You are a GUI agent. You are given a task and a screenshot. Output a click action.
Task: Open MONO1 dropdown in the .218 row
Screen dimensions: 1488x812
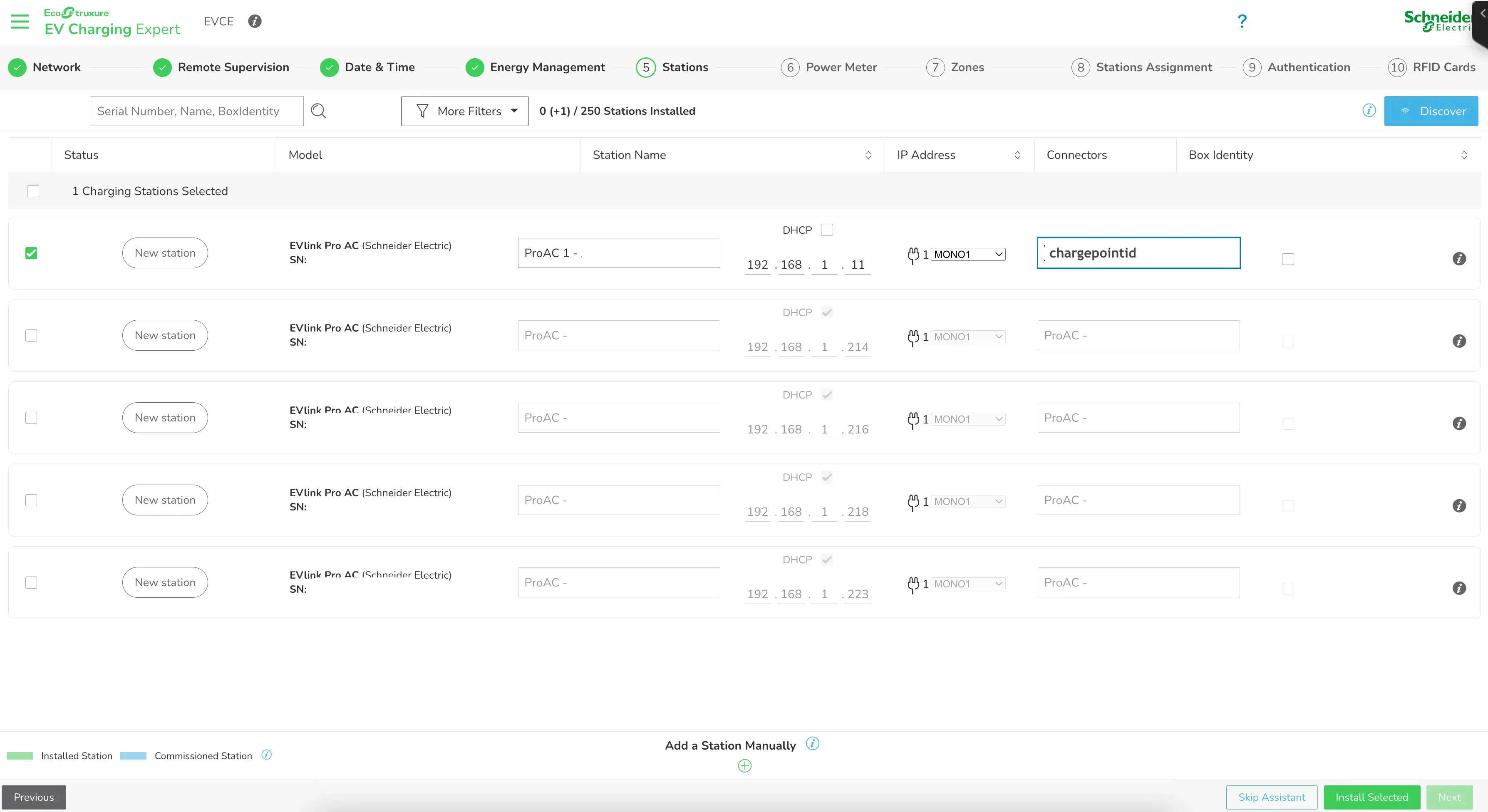[x=968, y=502]
